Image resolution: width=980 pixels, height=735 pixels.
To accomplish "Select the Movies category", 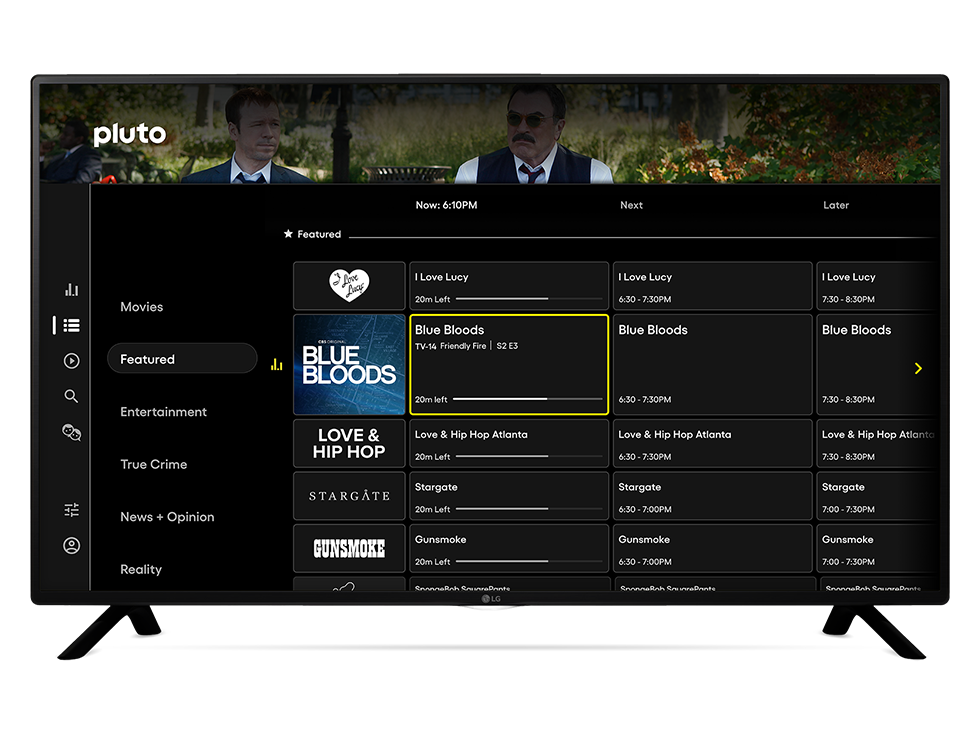I will click(x=141, y=307).
